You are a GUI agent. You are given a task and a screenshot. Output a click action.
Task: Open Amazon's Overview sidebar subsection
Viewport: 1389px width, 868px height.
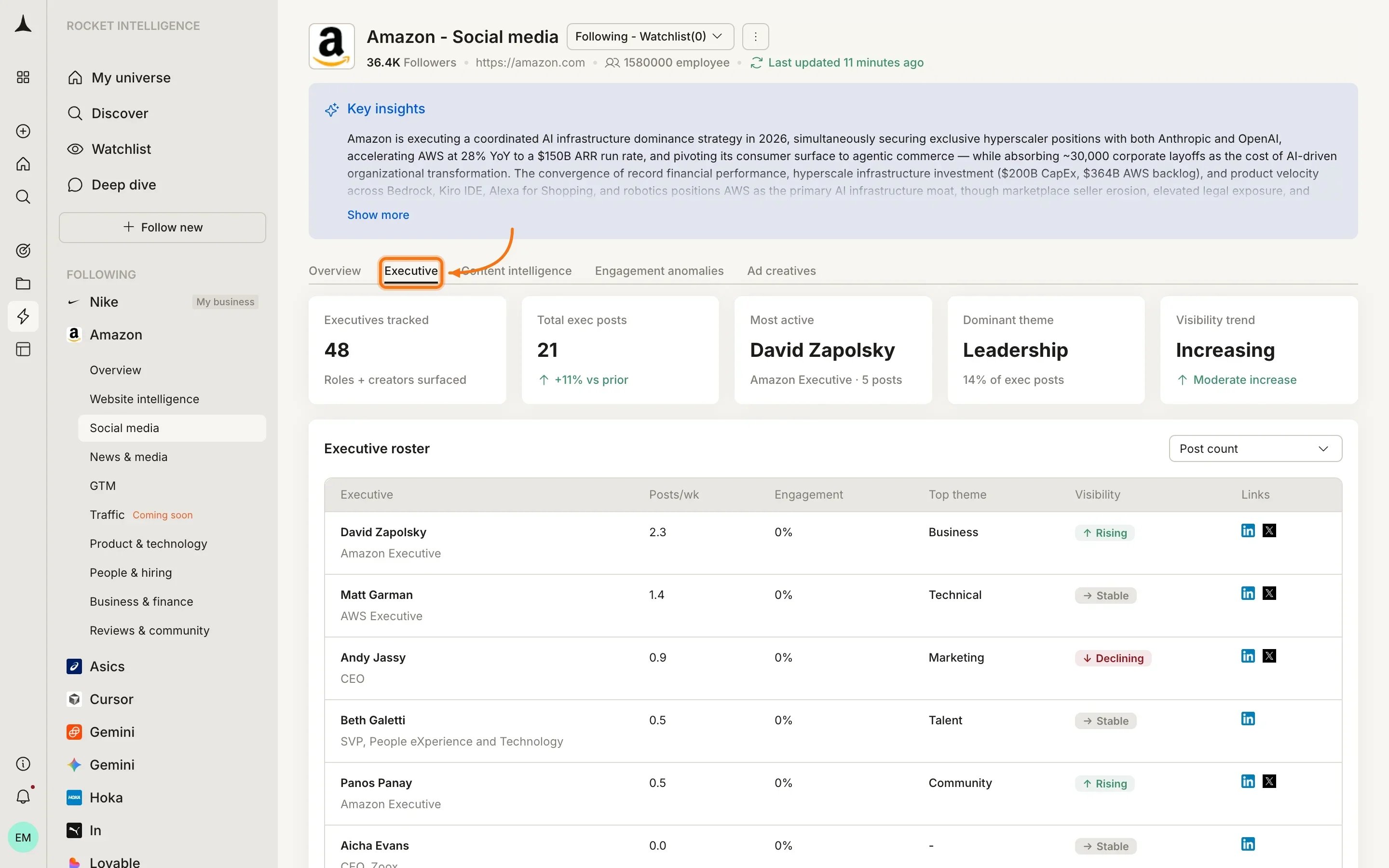click(x=115, y=370)
